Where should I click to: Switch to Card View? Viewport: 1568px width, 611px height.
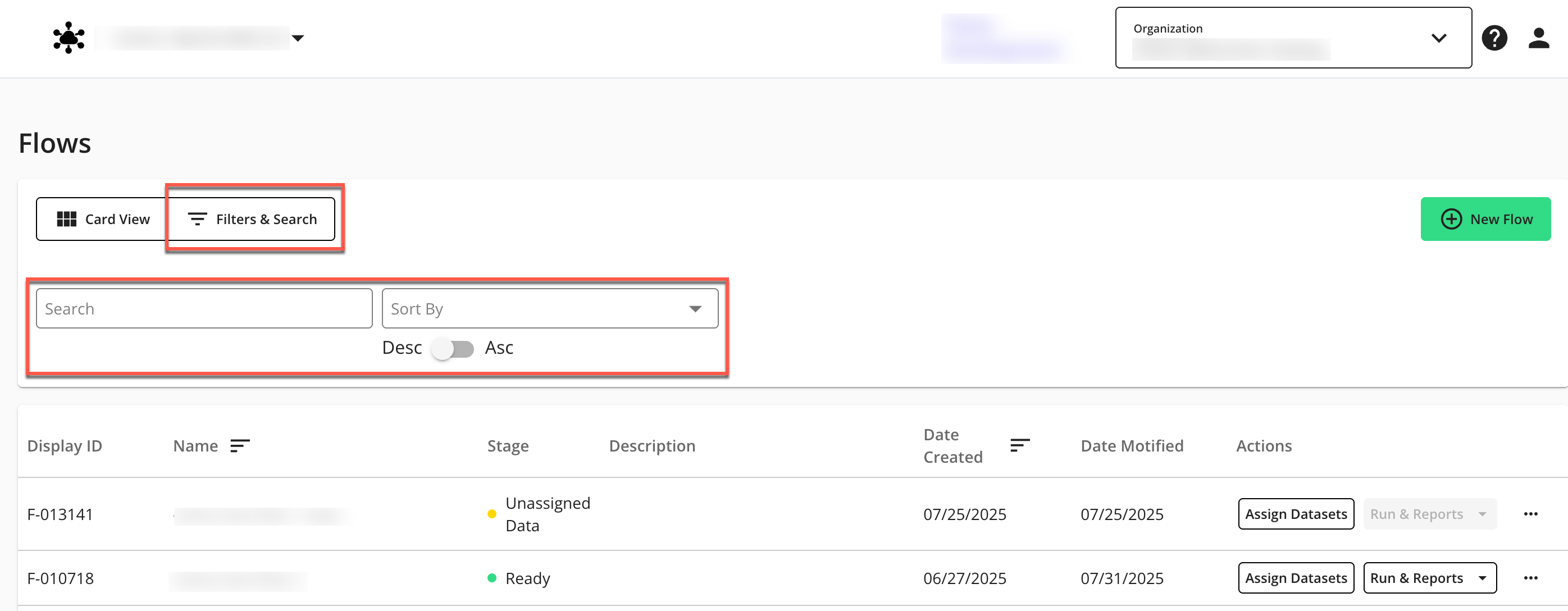coord(102,219)
